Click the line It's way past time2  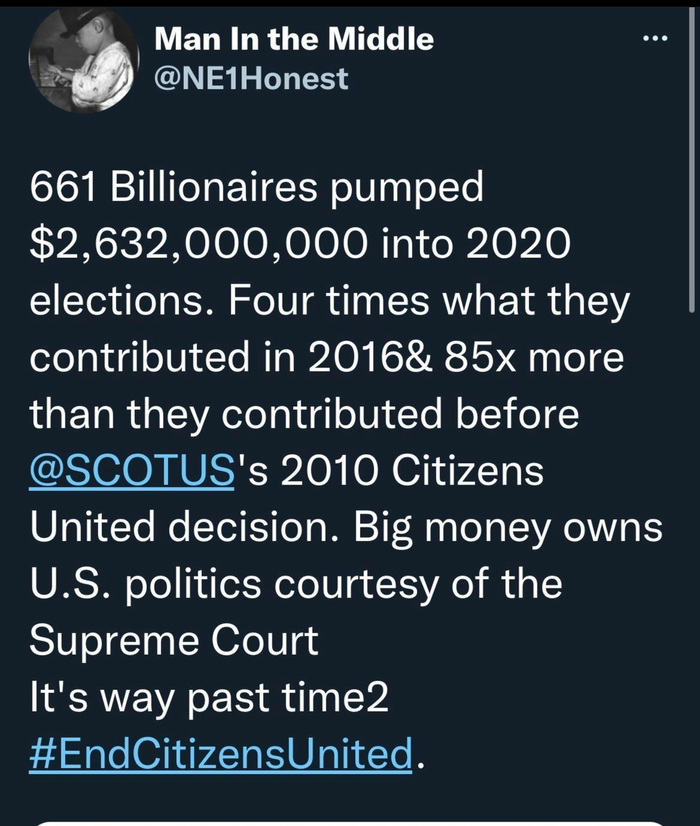pos(208,697)
